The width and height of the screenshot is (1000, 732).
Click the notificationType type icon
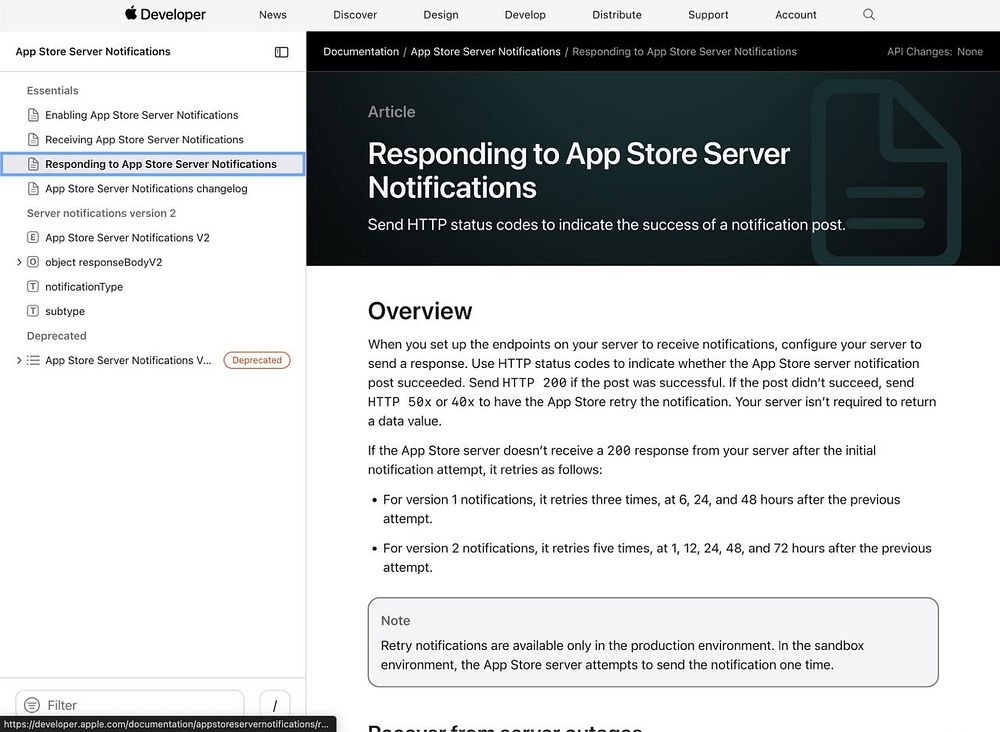33,287
